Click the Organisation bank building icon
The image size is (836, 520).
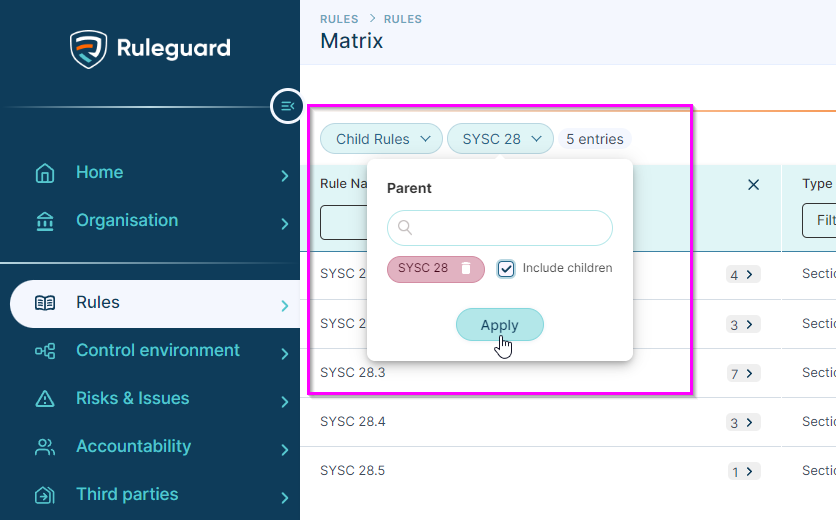(45, 221)
